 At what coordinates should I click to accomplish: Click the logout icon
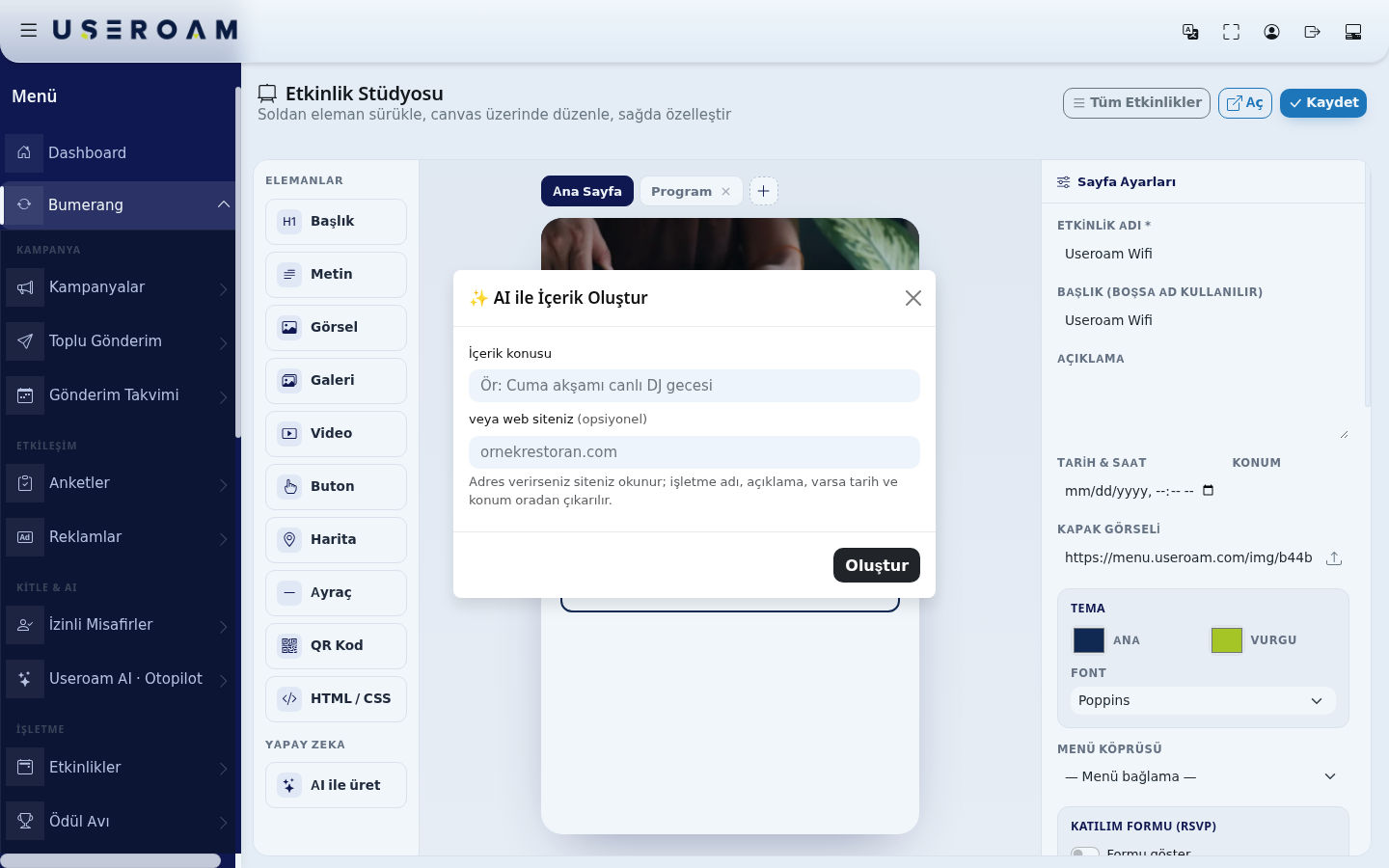1312,32
